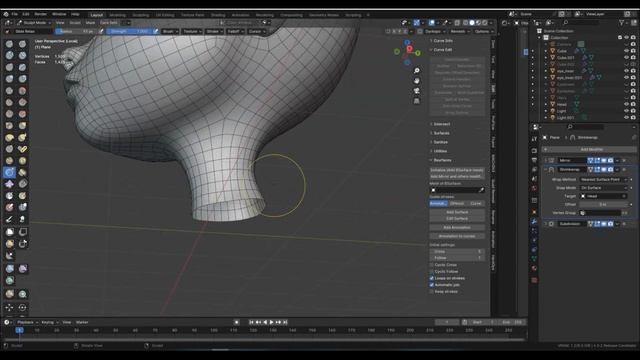Viewport: 640px width, 360px height.
Task: Enable the Cyclic Cross checkbox
Action: click(x=431, y=265)
